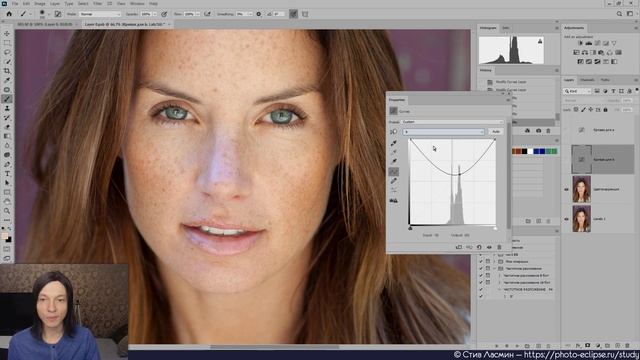Click the on-image adjustment hand tool in Curves
The image size is (640, 360).
tap(393, 132)
